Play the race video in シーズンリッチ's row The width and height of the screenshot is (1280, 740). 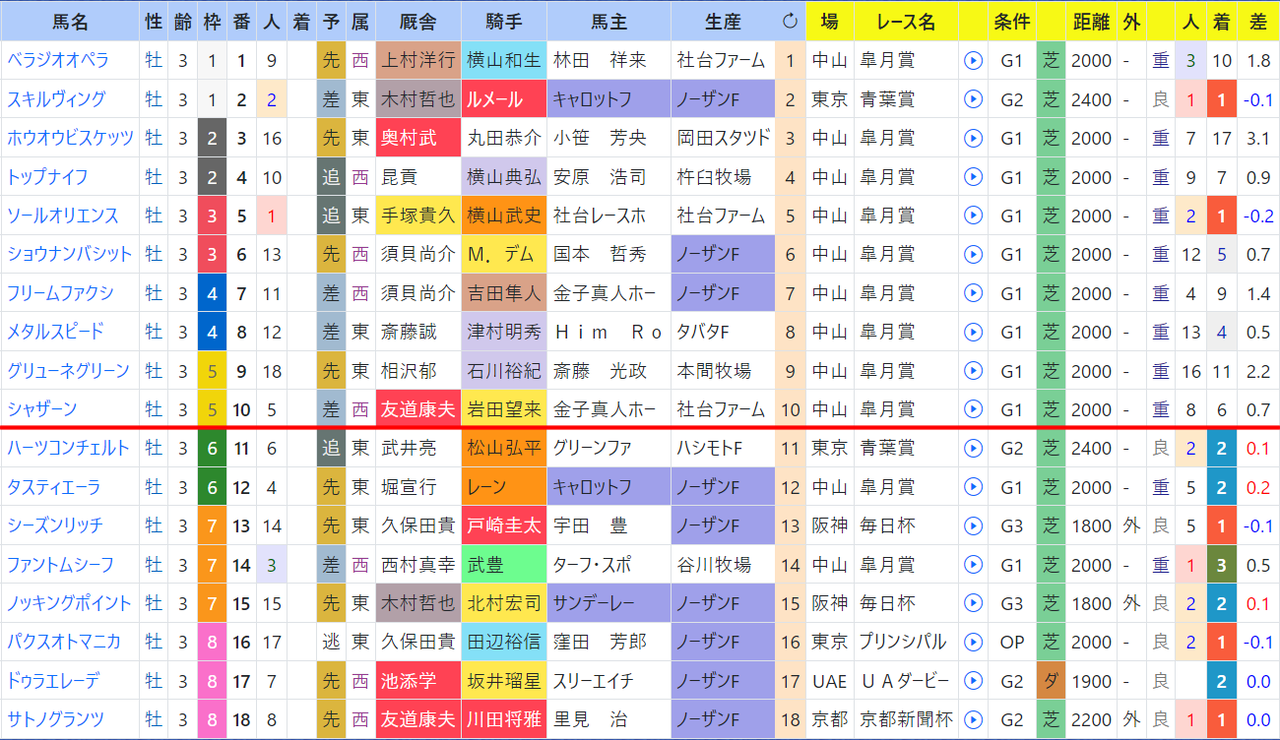click(973, 525)
